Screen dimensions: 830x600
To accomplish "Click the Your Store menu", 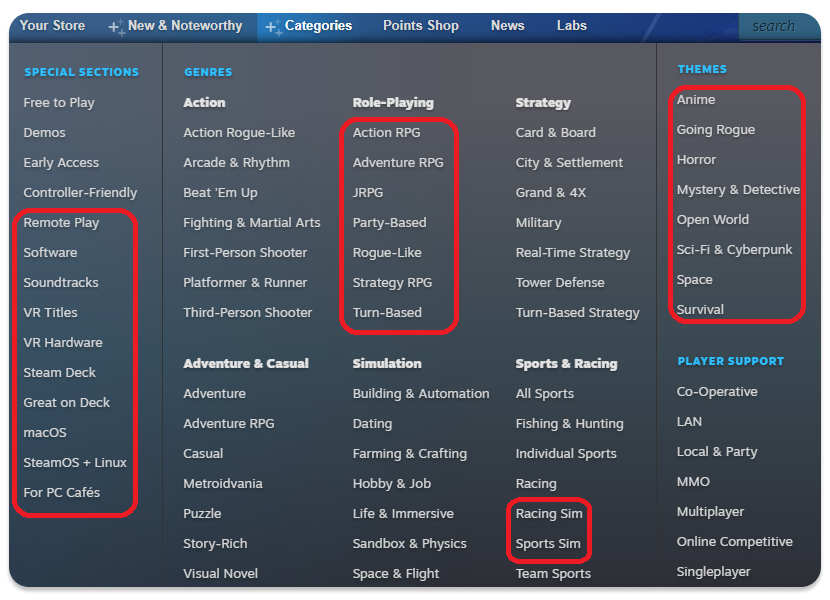I will pos(52,26).
